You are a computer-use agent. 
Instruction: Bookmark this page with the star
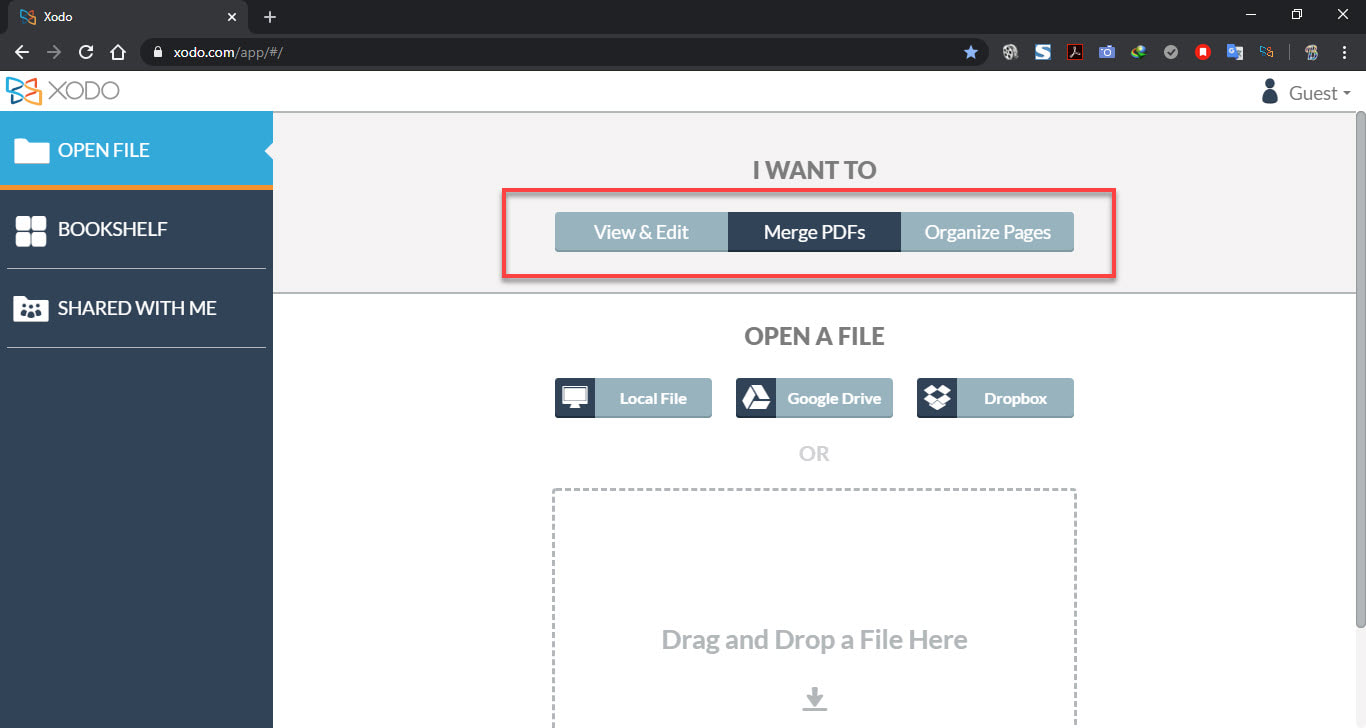point(970,52)
